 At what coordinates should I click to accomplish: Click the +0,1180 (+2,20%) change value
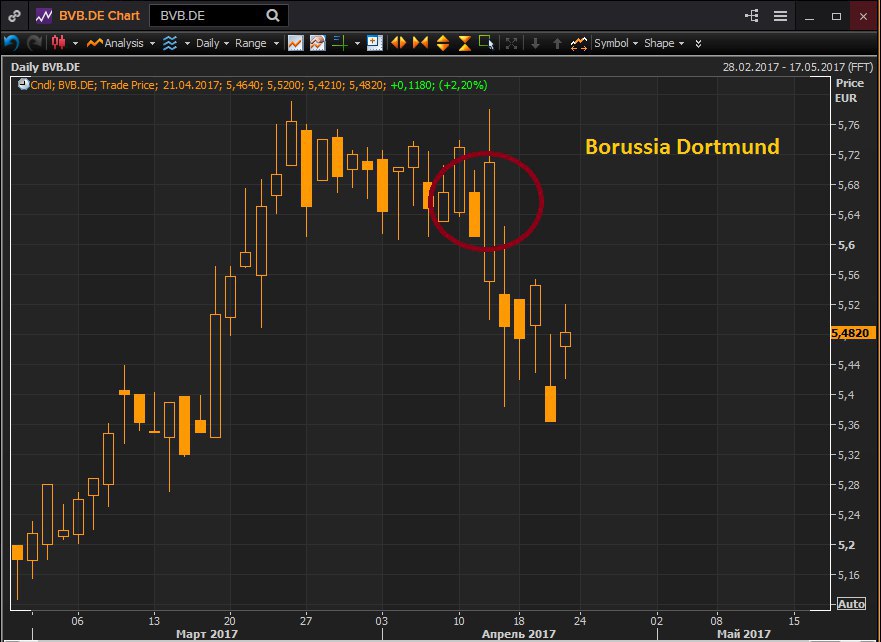[439, 85]
